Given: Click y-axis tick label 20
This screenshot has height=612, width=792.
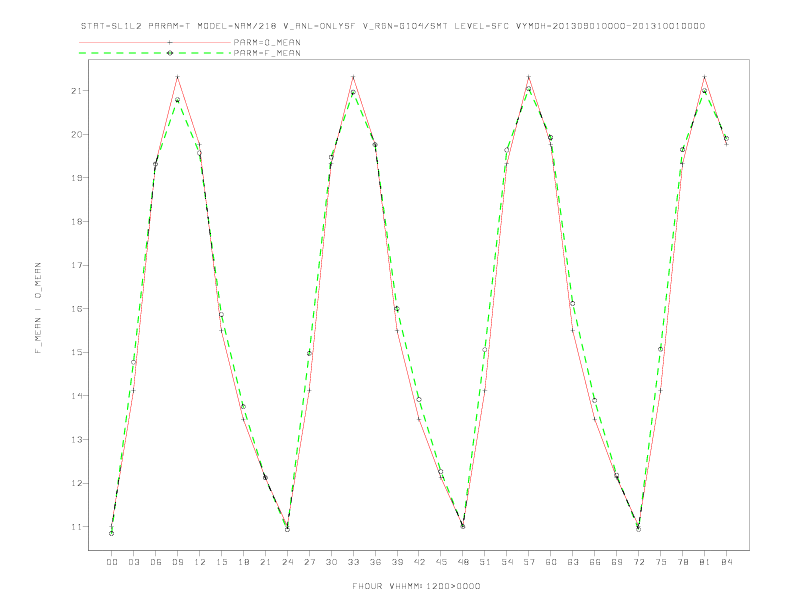Looking at the screenshot, I should point(77,134).
